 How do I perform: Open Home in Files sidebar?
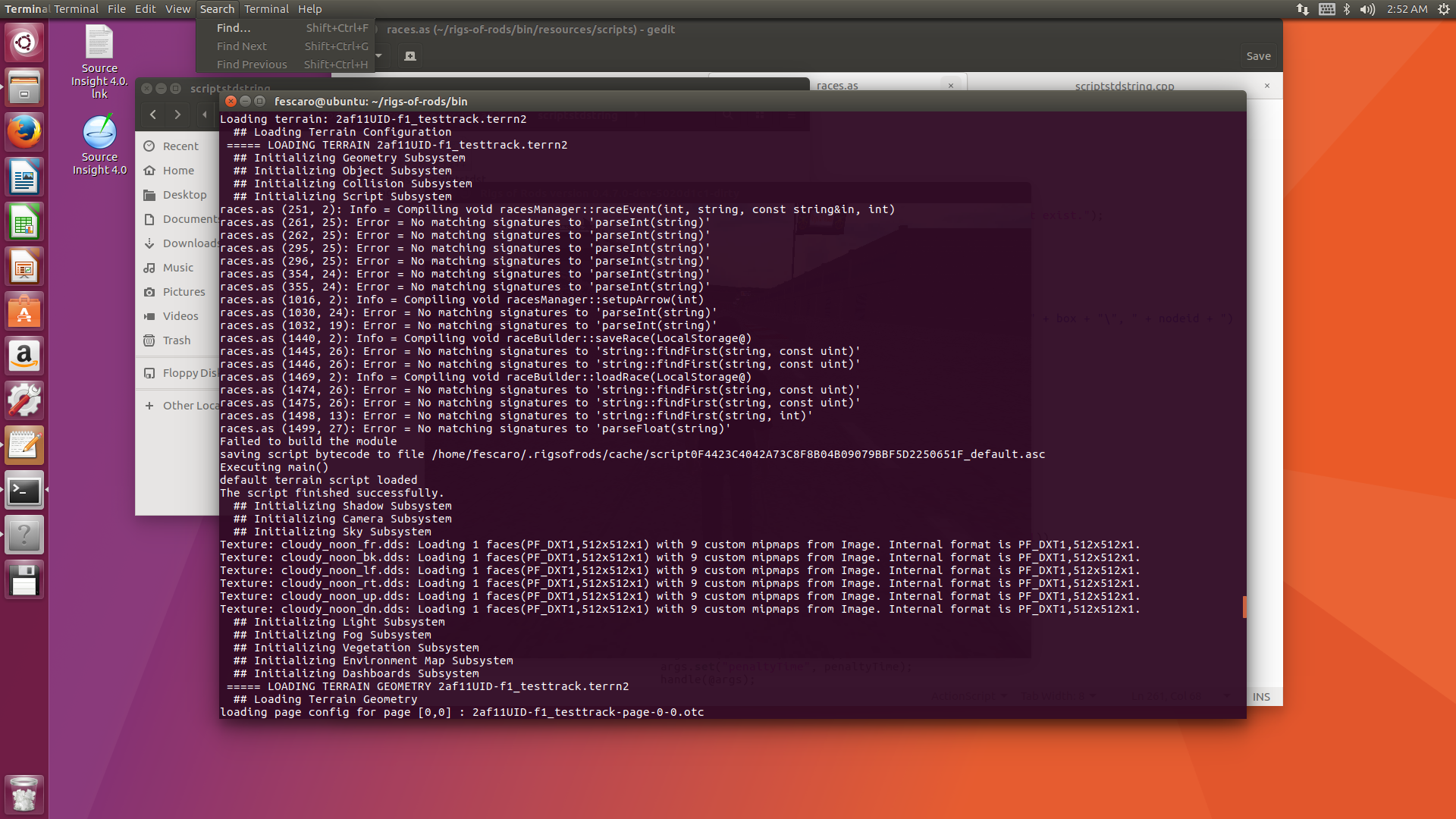coord(178,171)
